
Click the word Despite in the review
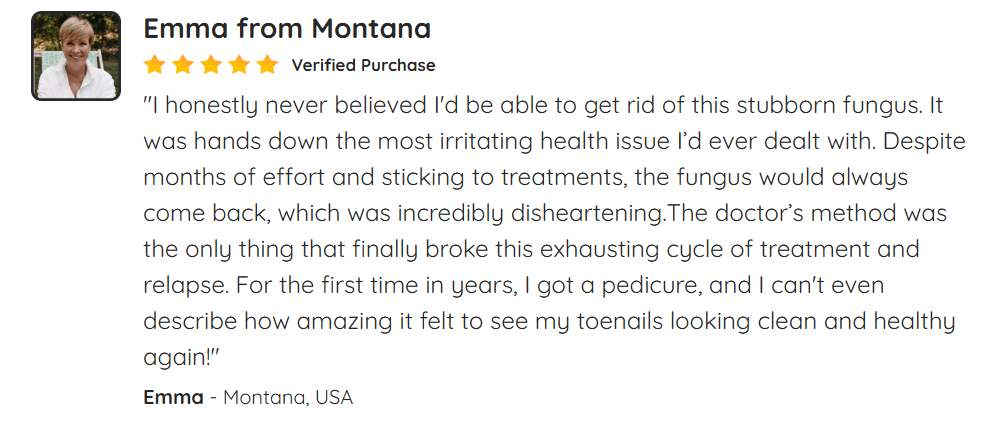(x=924, y=142)
